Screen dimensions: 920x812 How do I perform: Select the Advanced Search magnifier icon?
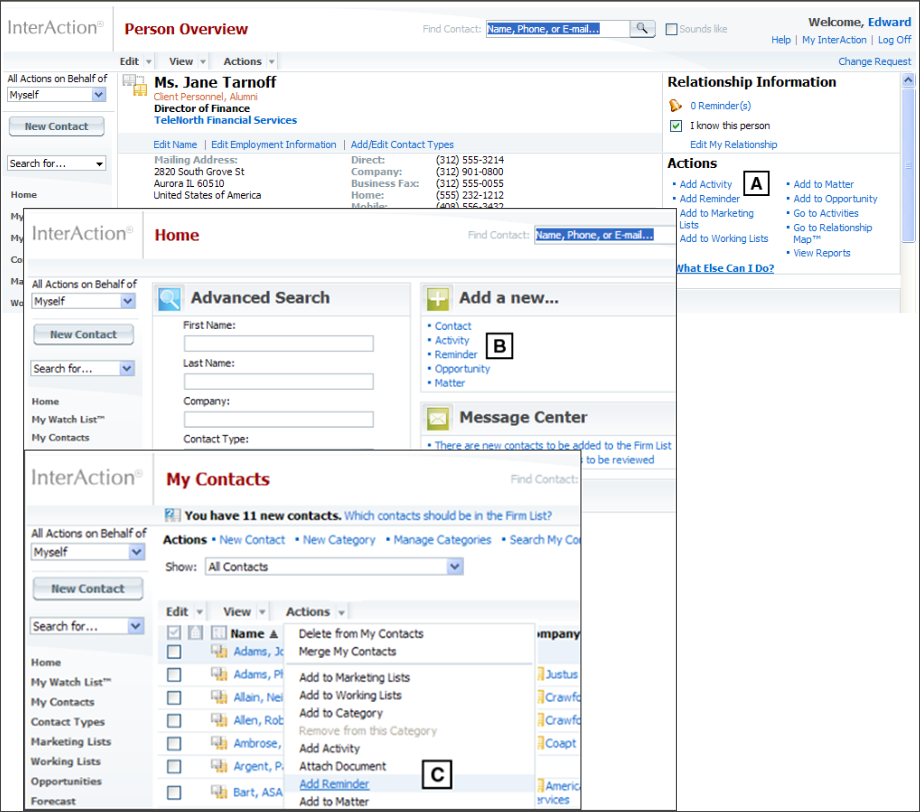170,297
